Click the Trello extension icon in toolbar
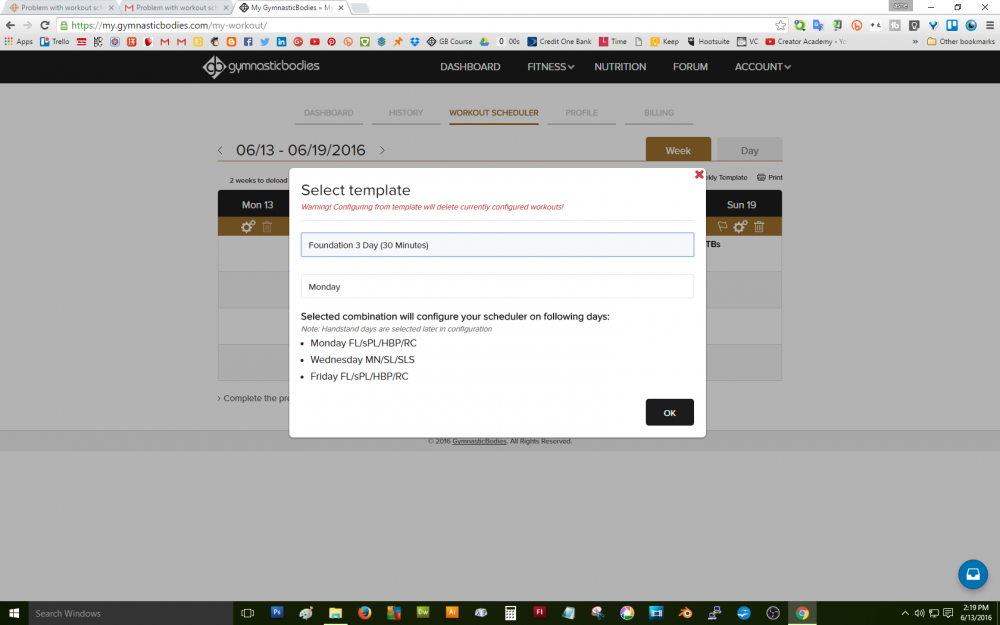1000x625 pixels. click(952, 26)
